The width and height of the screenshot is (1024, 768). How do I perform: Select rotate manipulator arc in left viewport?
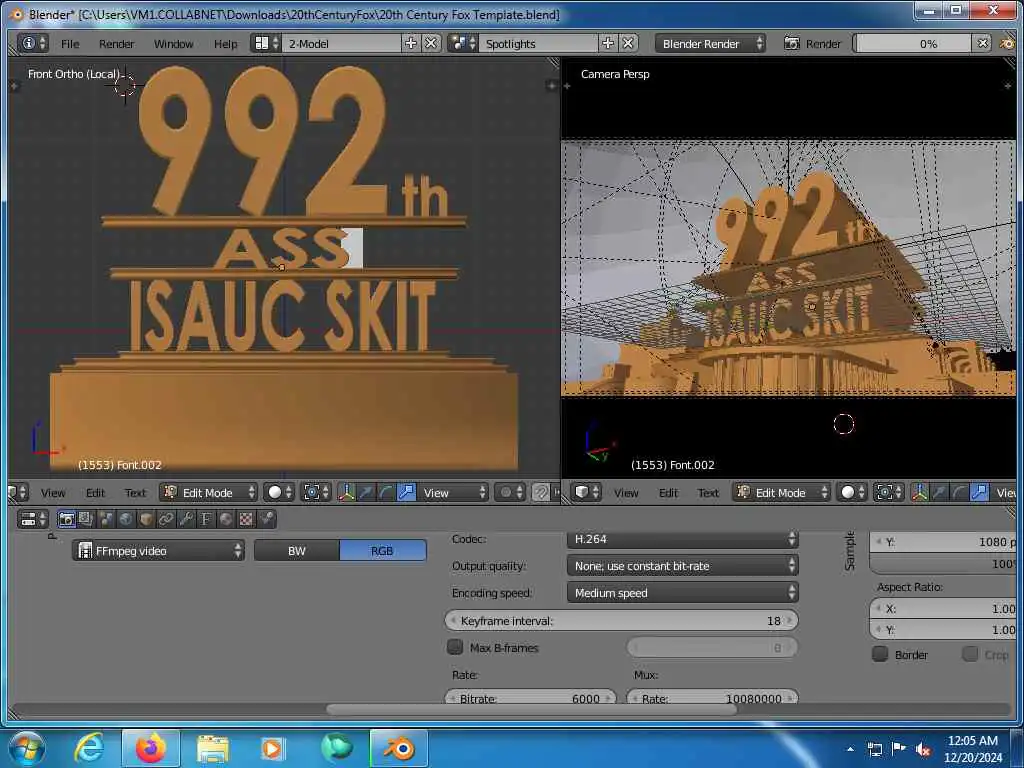point(386,492)
